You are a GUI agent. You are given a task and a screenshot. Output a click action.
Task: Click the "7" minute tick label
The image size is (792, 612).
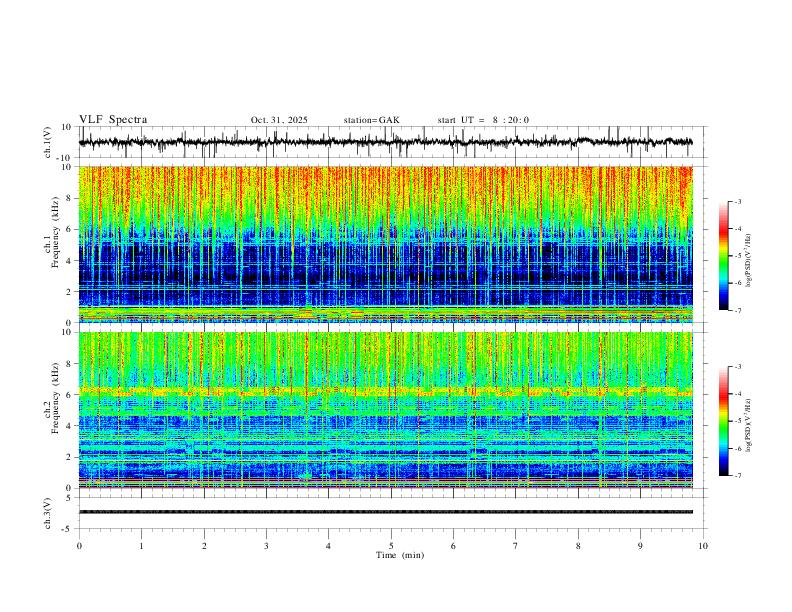[516, 546]
